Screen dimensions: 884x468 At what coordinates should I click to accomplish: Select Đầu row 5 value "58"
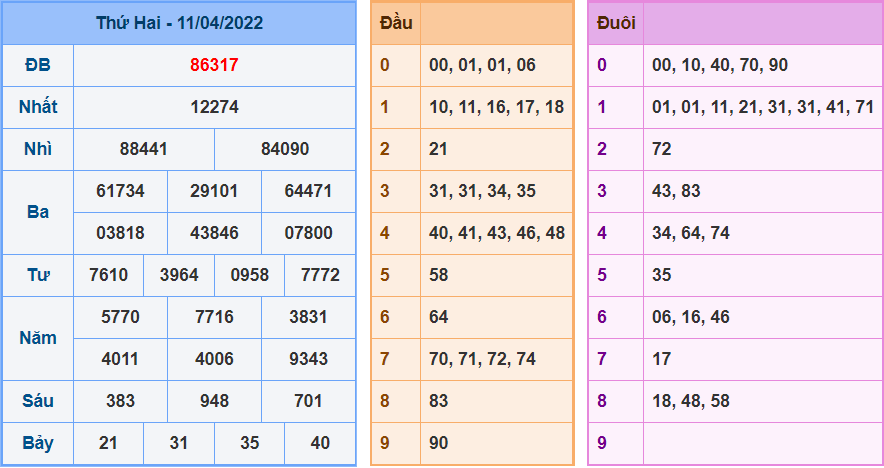438,275
